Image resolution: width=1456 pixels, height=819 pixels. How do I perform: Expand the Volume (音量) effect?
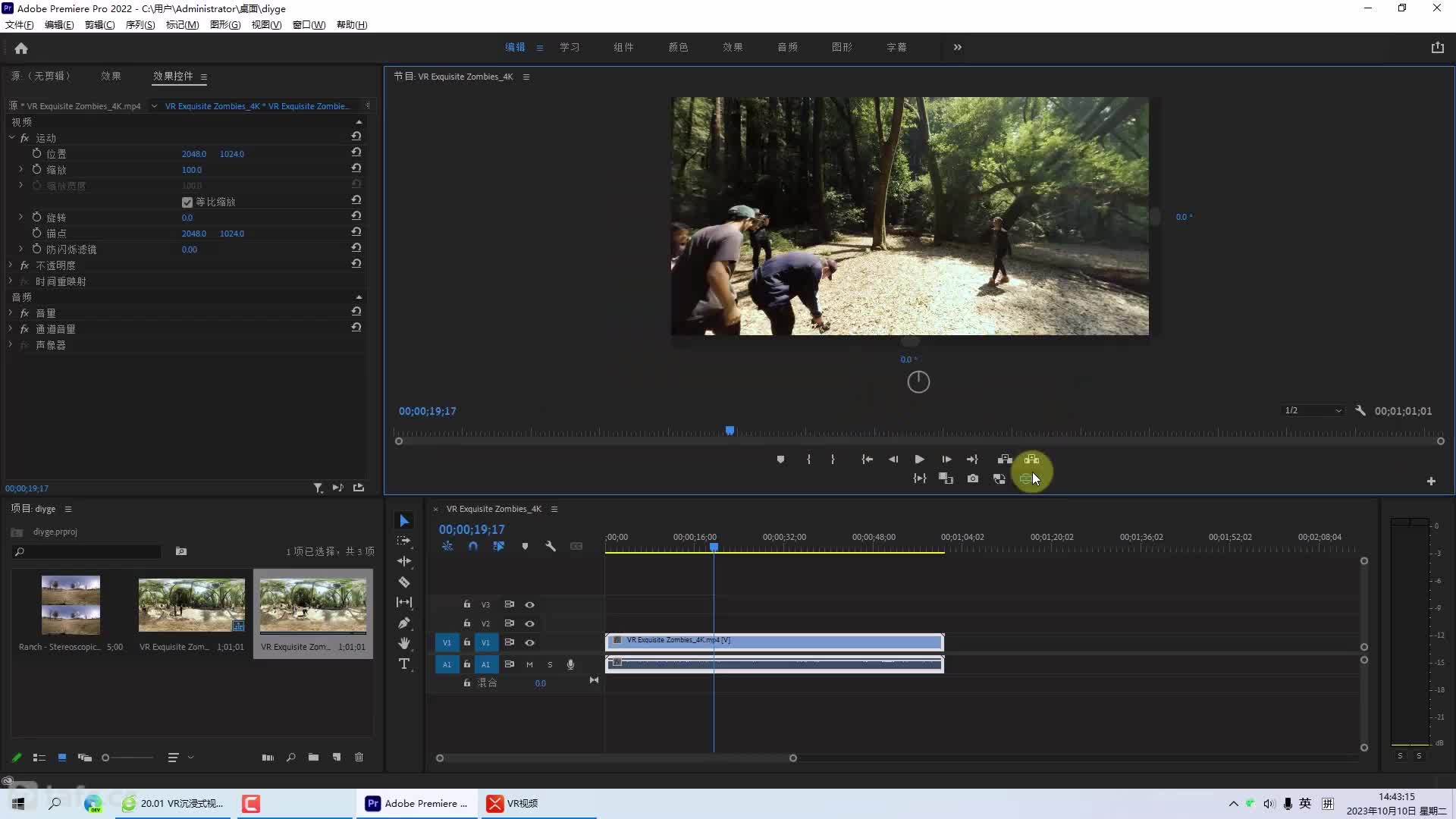click(11, 312)
